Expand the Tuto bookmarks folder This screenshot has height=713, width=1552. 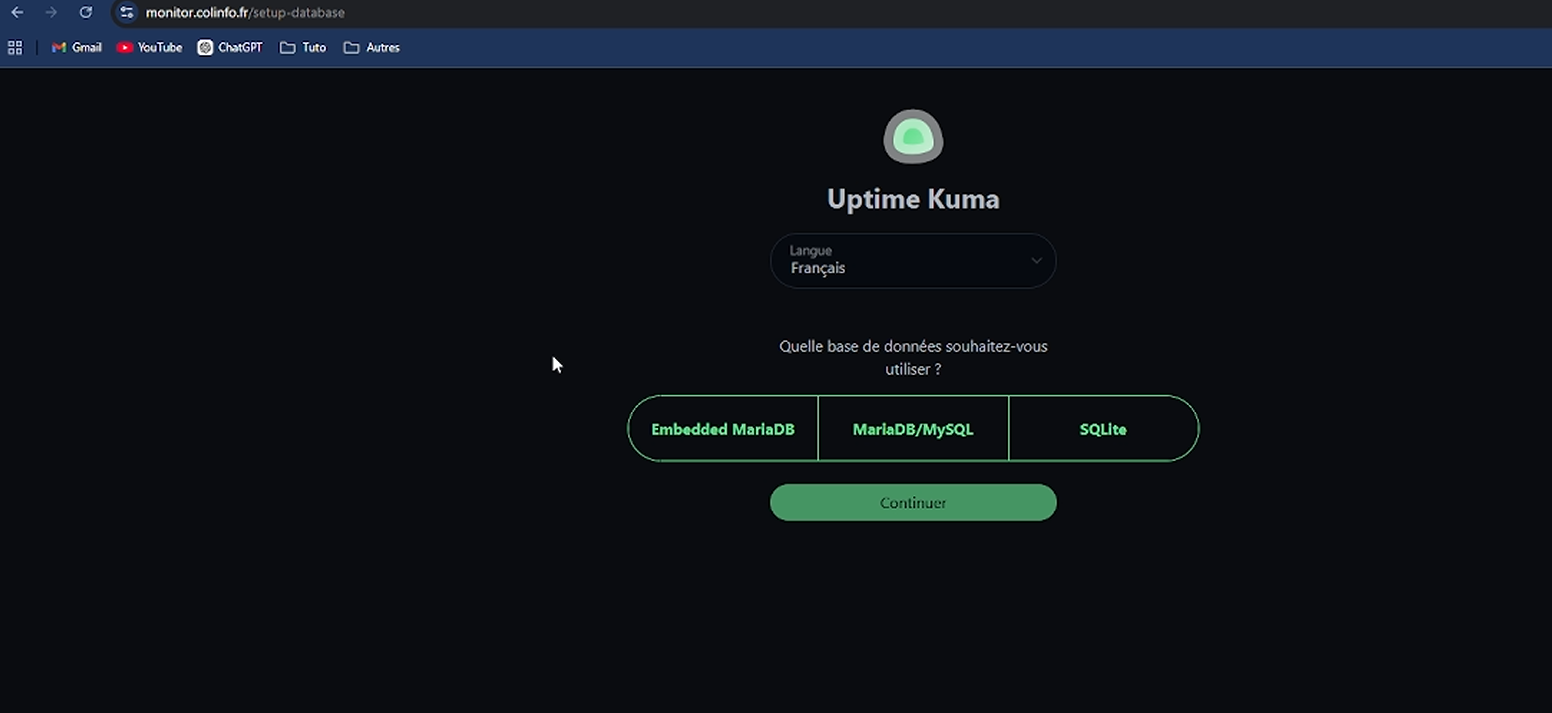coord(303,48)
